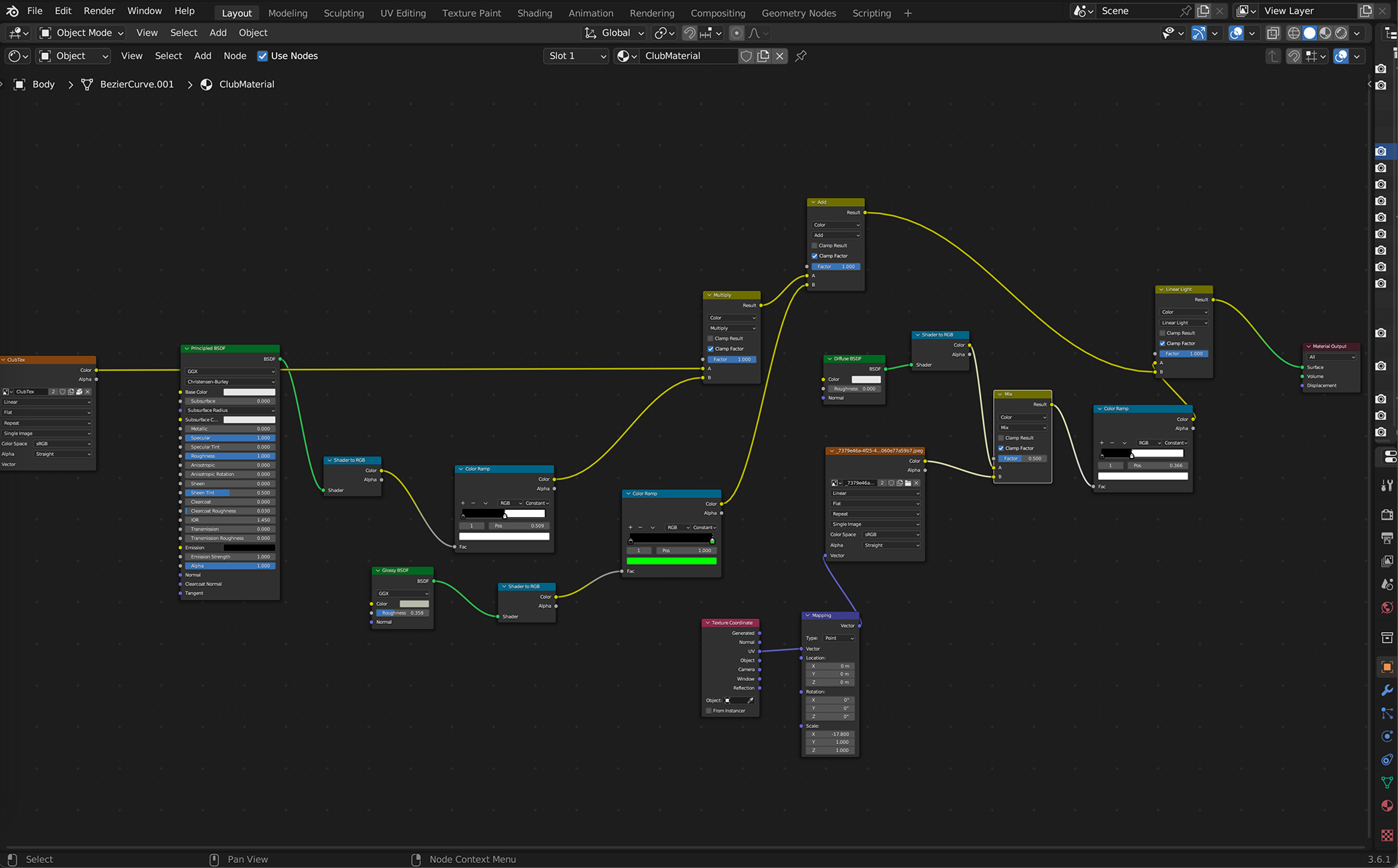
Task: Open Christensen-Burley subsurface method dropdown
Action: pyautogui.click(x=231, y=382)
